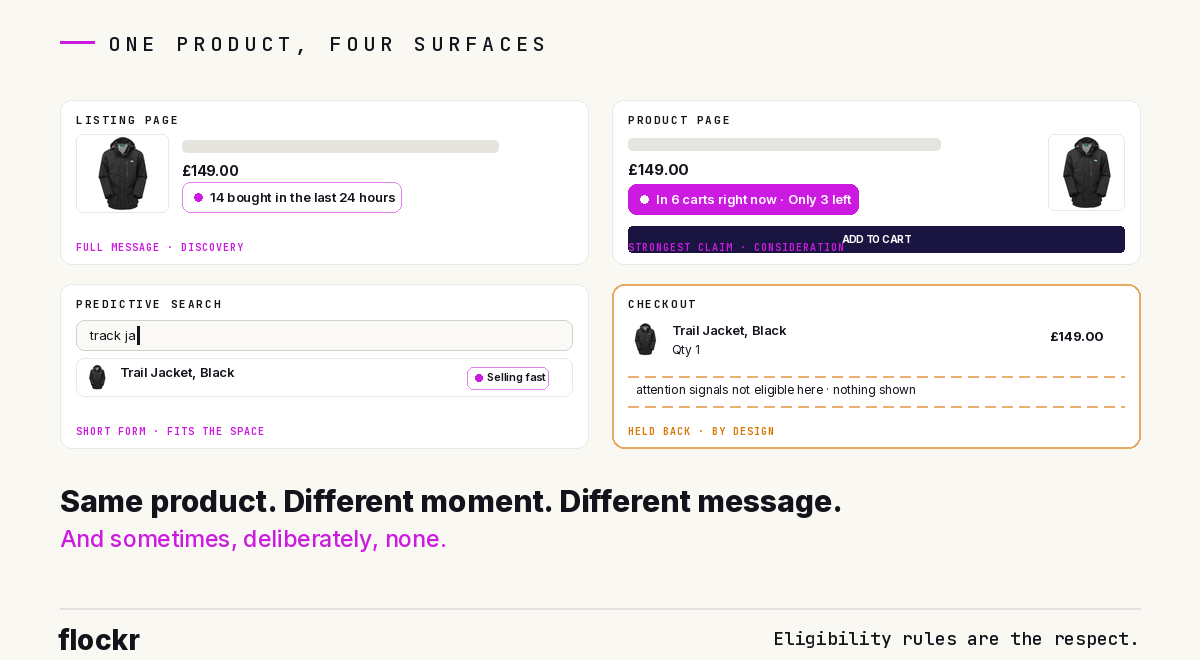Click the product page jacket image

[x=1086, y=172]
